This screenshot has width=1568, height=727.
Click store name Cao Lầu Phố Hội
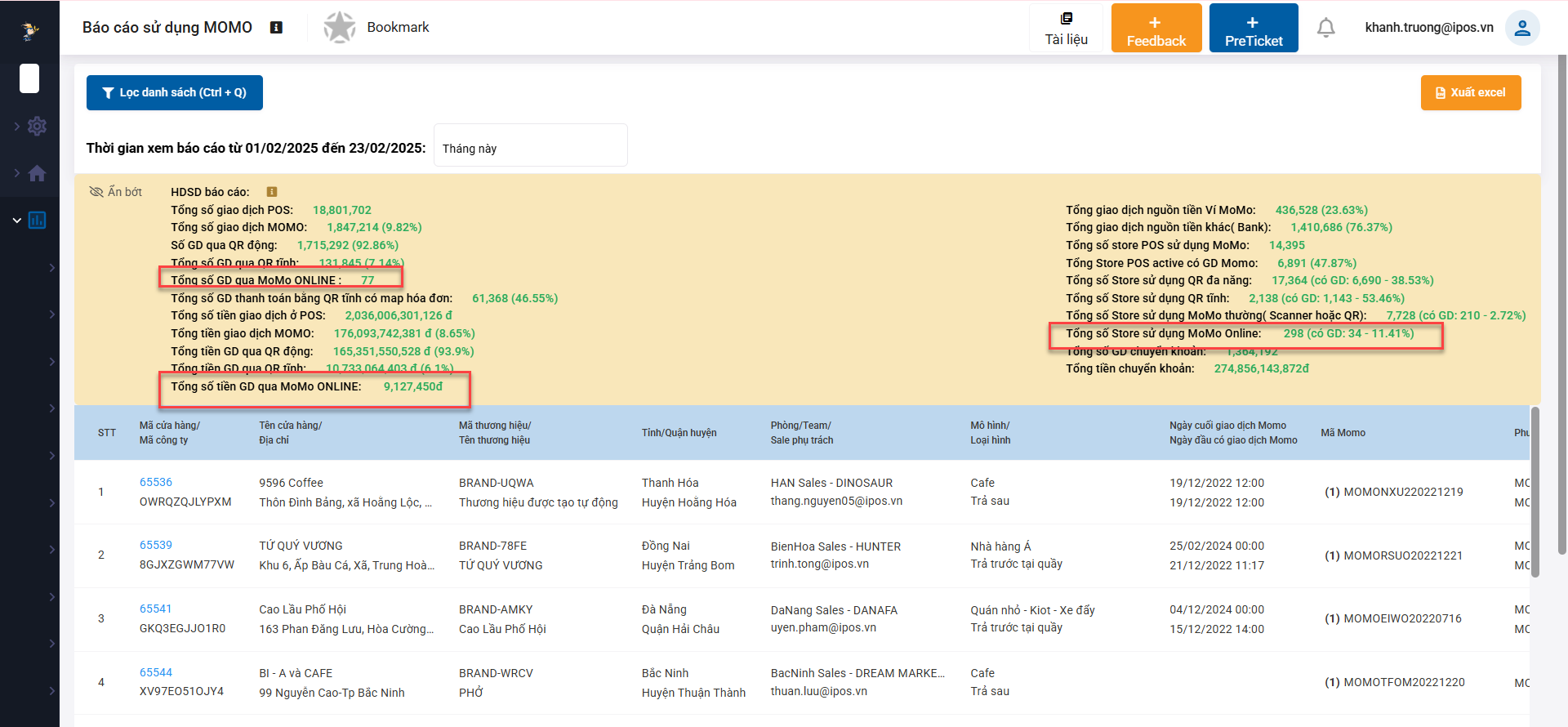(302, 609)
